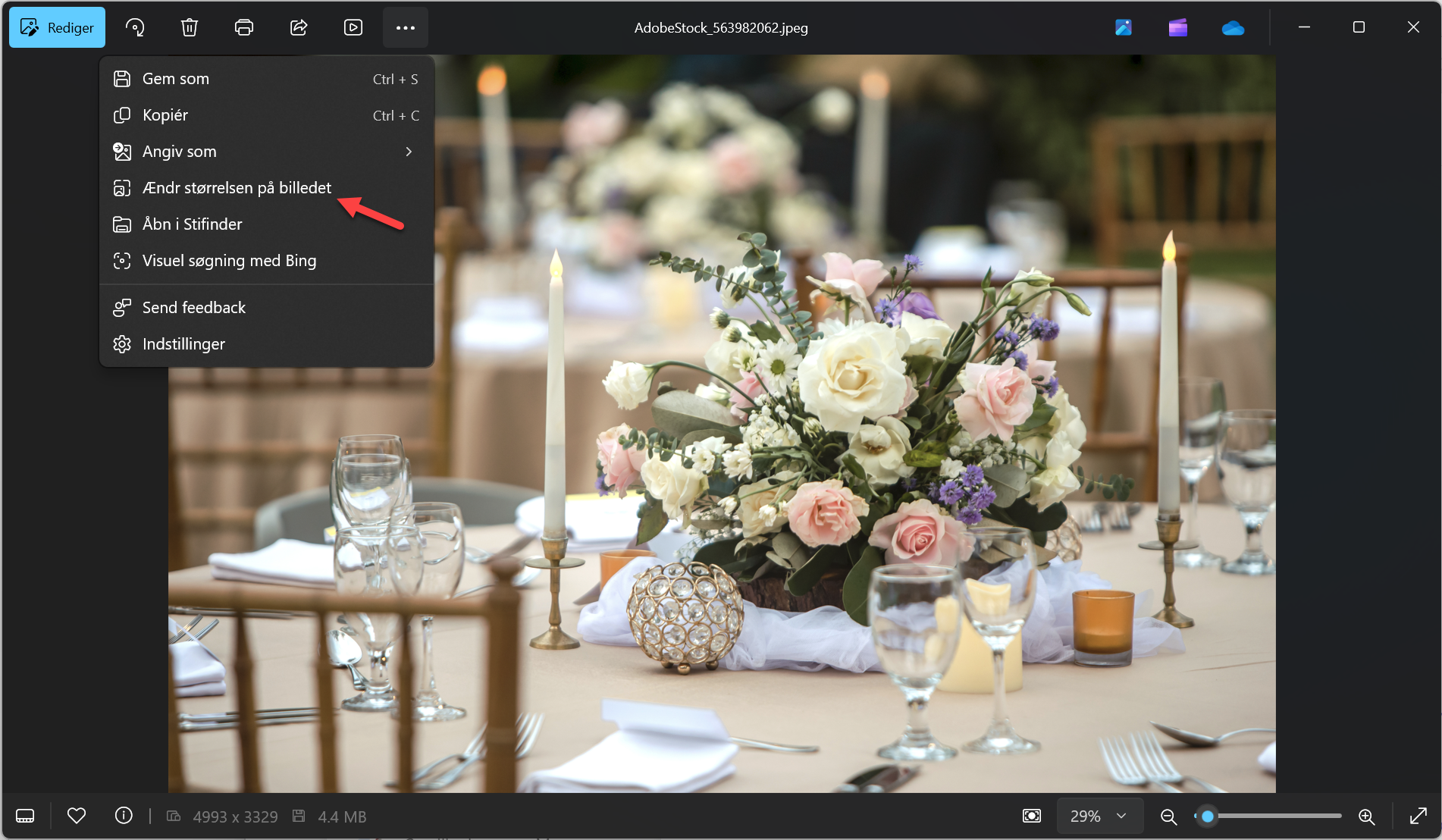
Task: Show file info with the info icon
Action: (124, 816)
